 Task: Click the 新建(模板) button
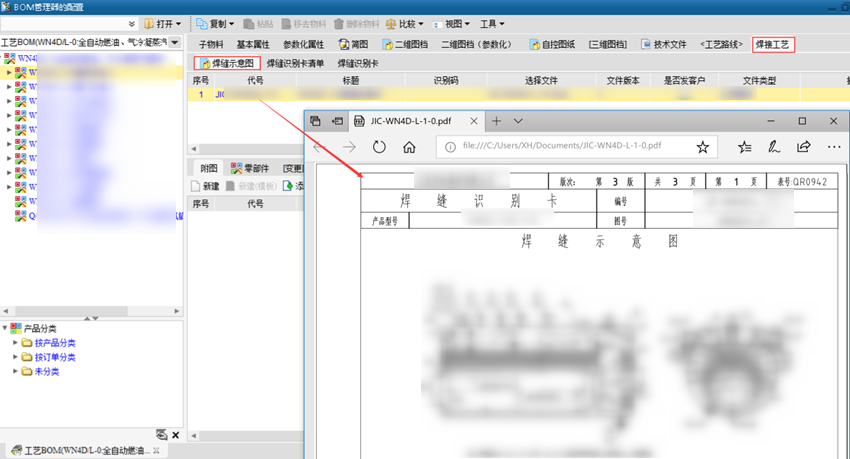click(x=252, y=186)
